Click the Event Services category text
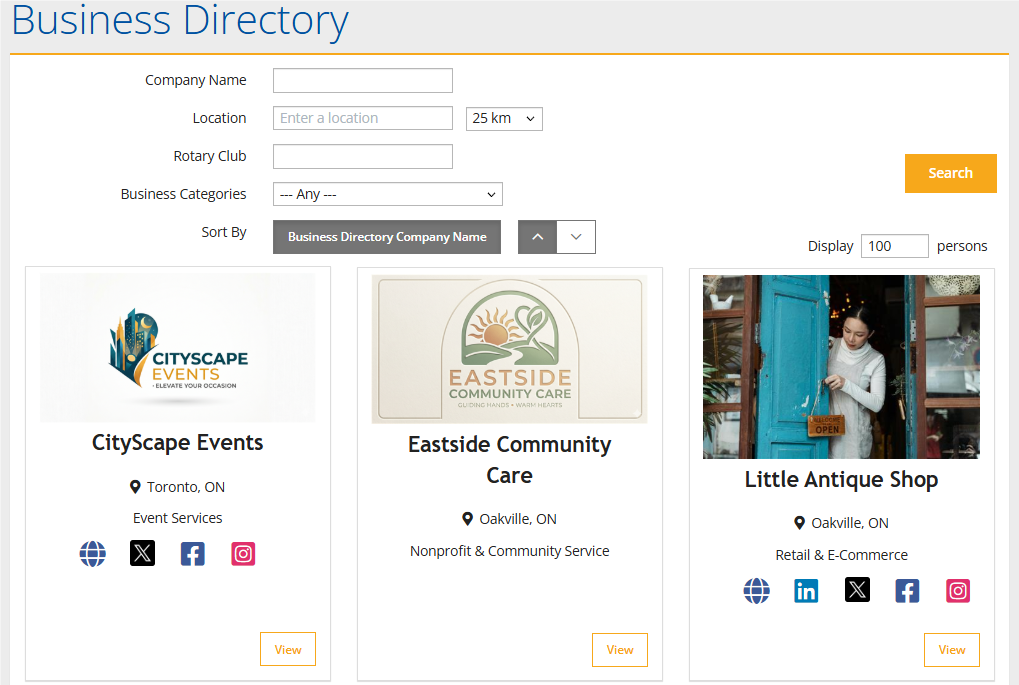The height and width of the screenshot is (685, 1019). pos(177,518)
